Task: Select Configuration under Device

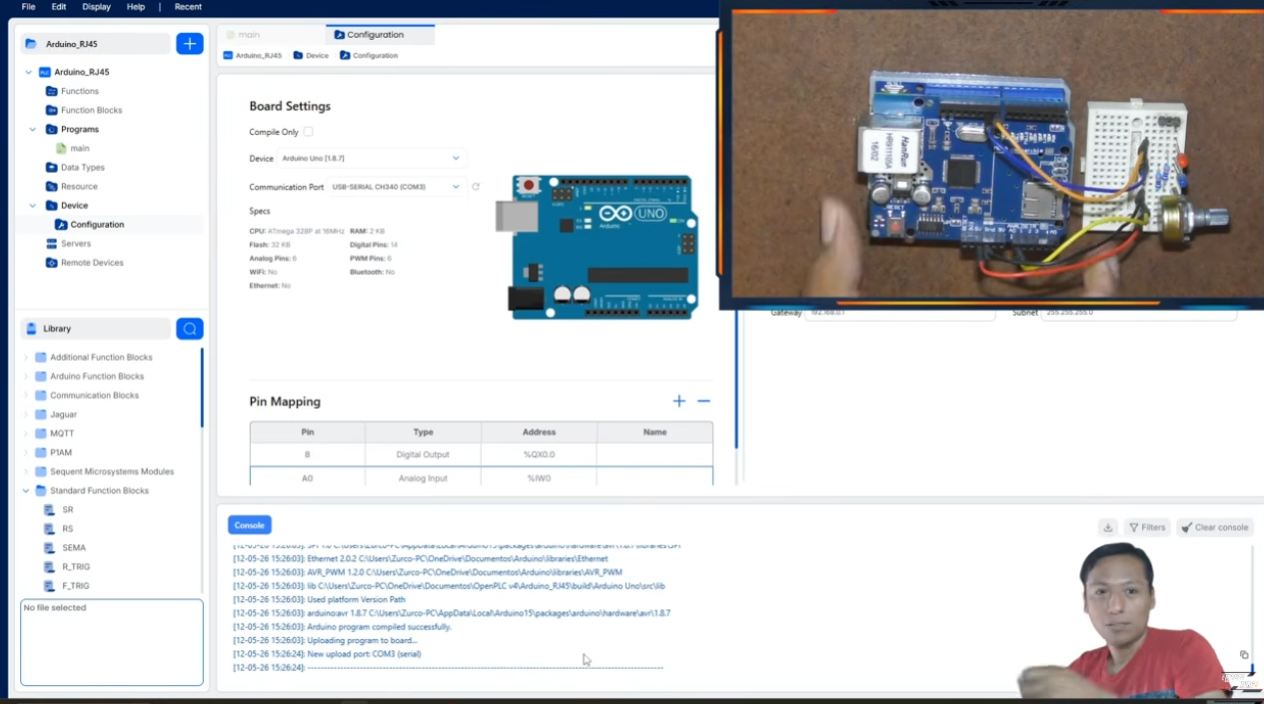Action: pos(97,224)
